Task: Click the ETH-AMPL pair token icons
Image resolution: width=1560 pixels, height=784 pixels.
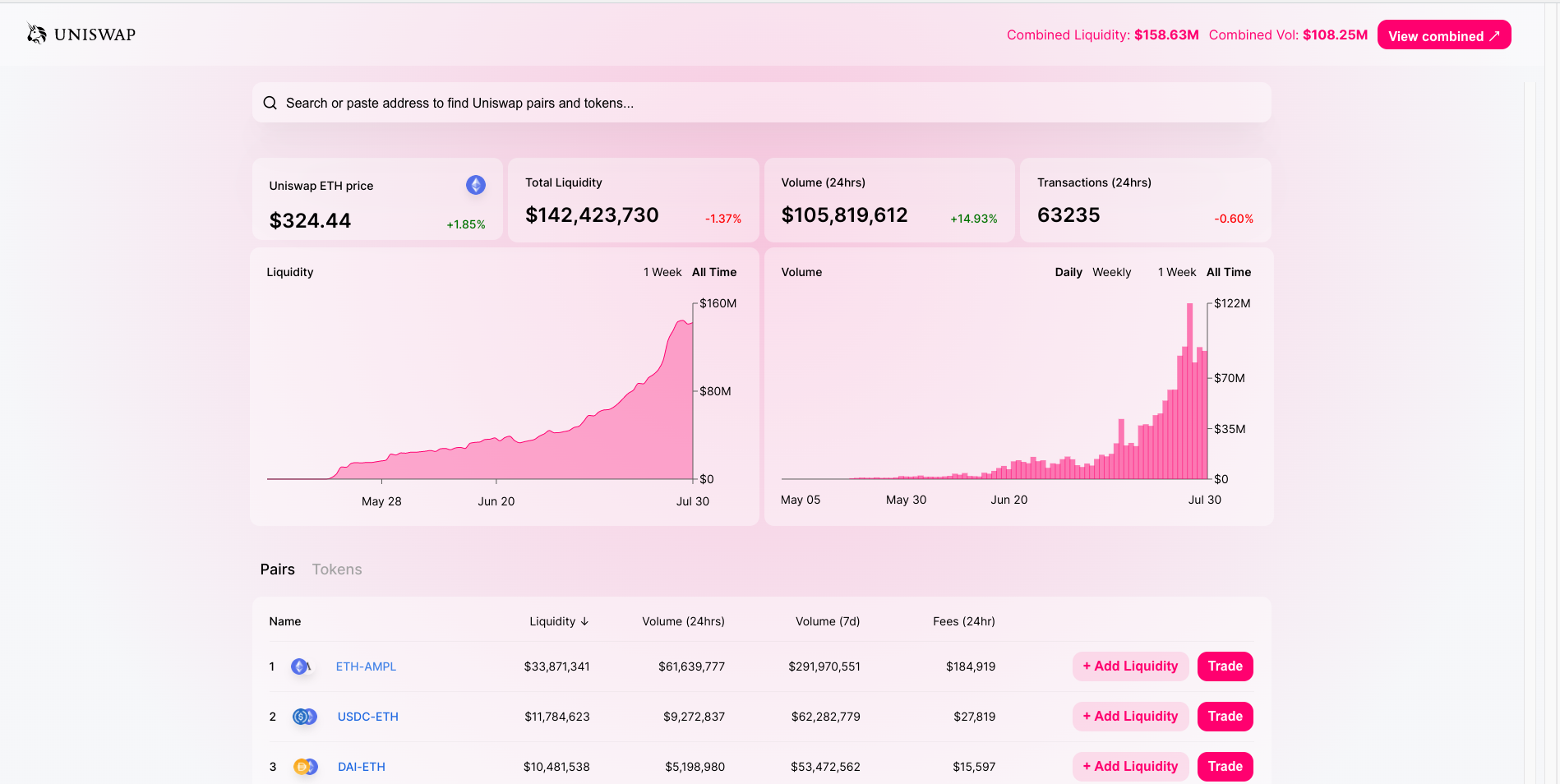Action: (301, 666)
